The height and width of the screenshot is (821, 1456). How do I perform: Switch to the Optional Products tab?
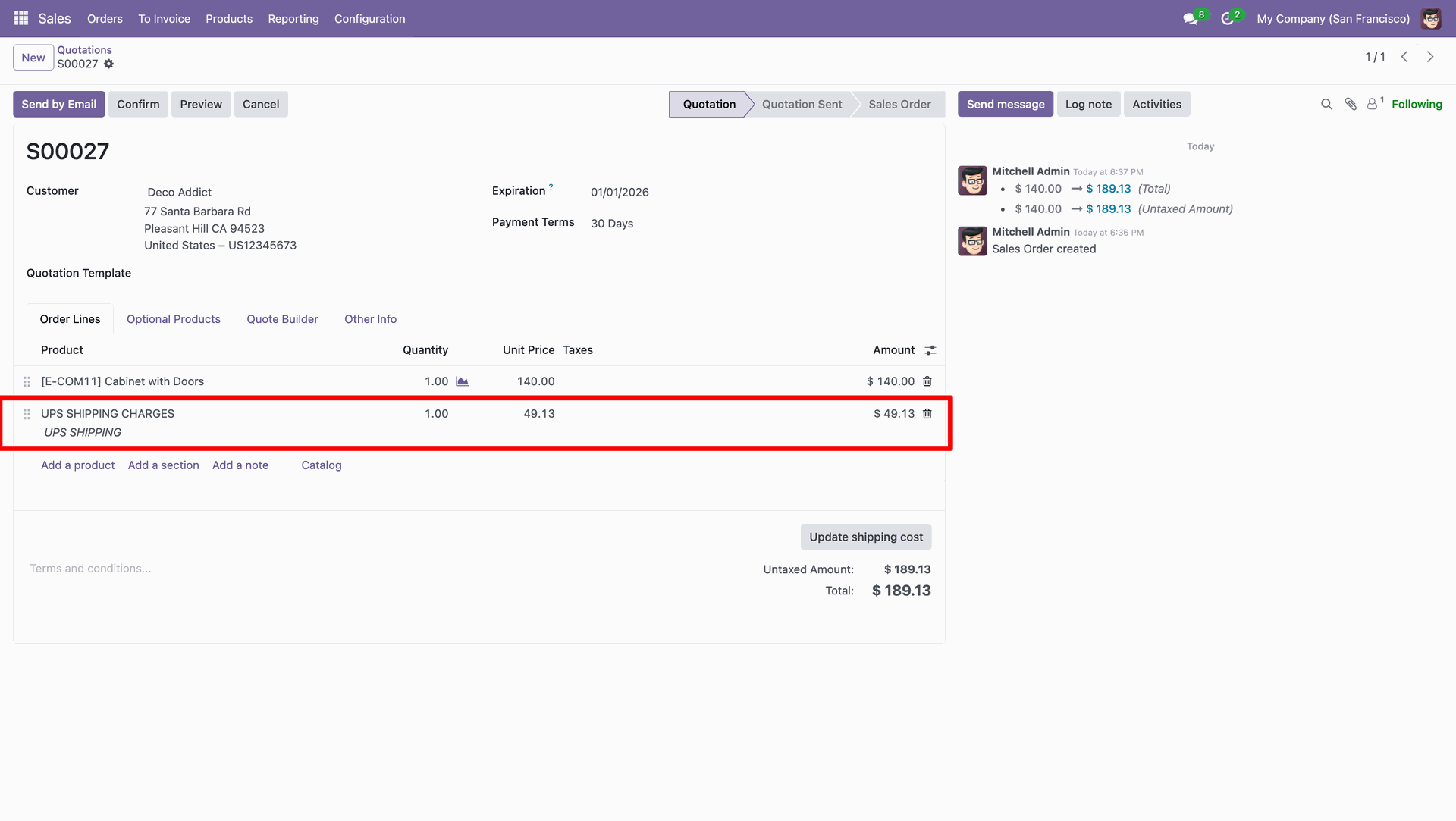[x=173, y=319]
